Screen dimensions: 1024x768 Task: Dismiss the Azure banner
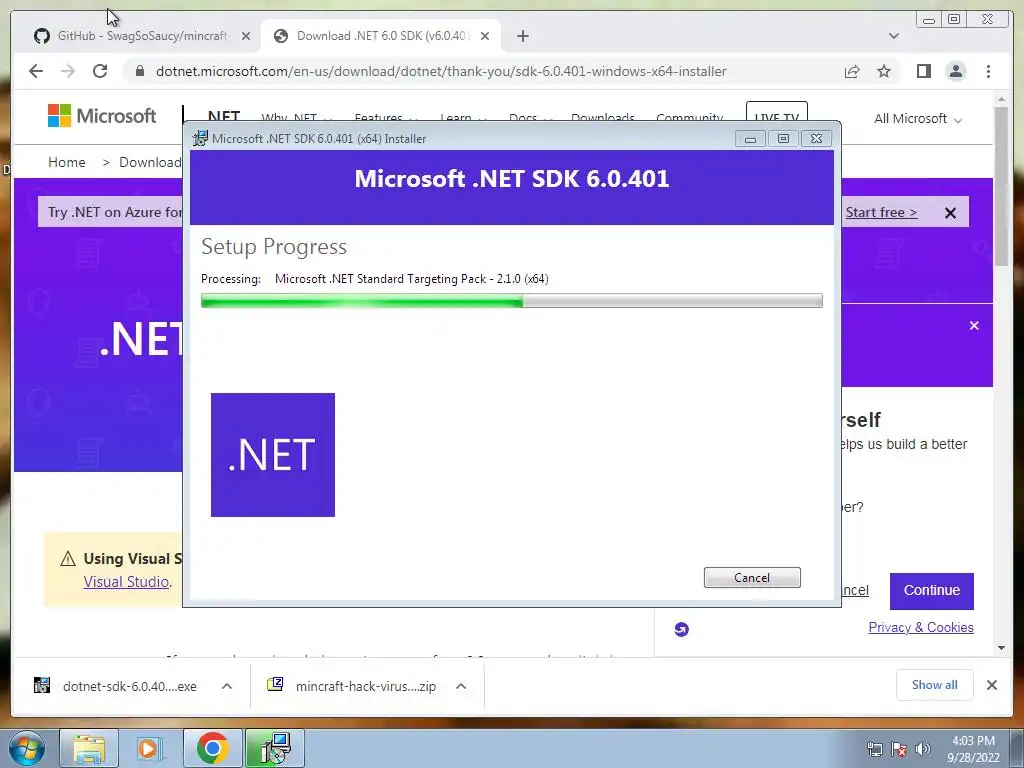[x=950, y=213]
